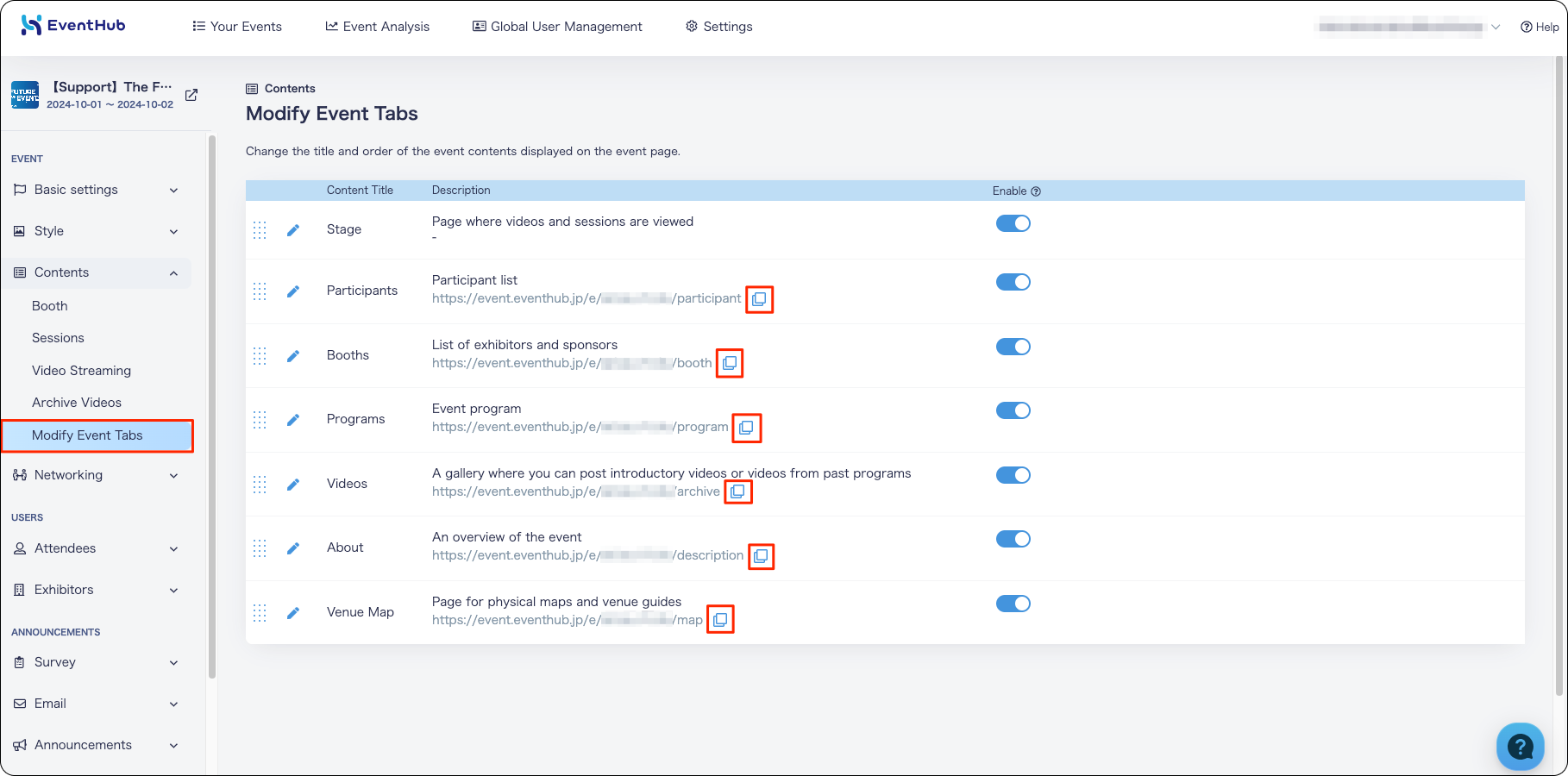Edit the Videos tab title pencil
The height and width of the screenshot is (776, 1568).
[x=293, y=485]
